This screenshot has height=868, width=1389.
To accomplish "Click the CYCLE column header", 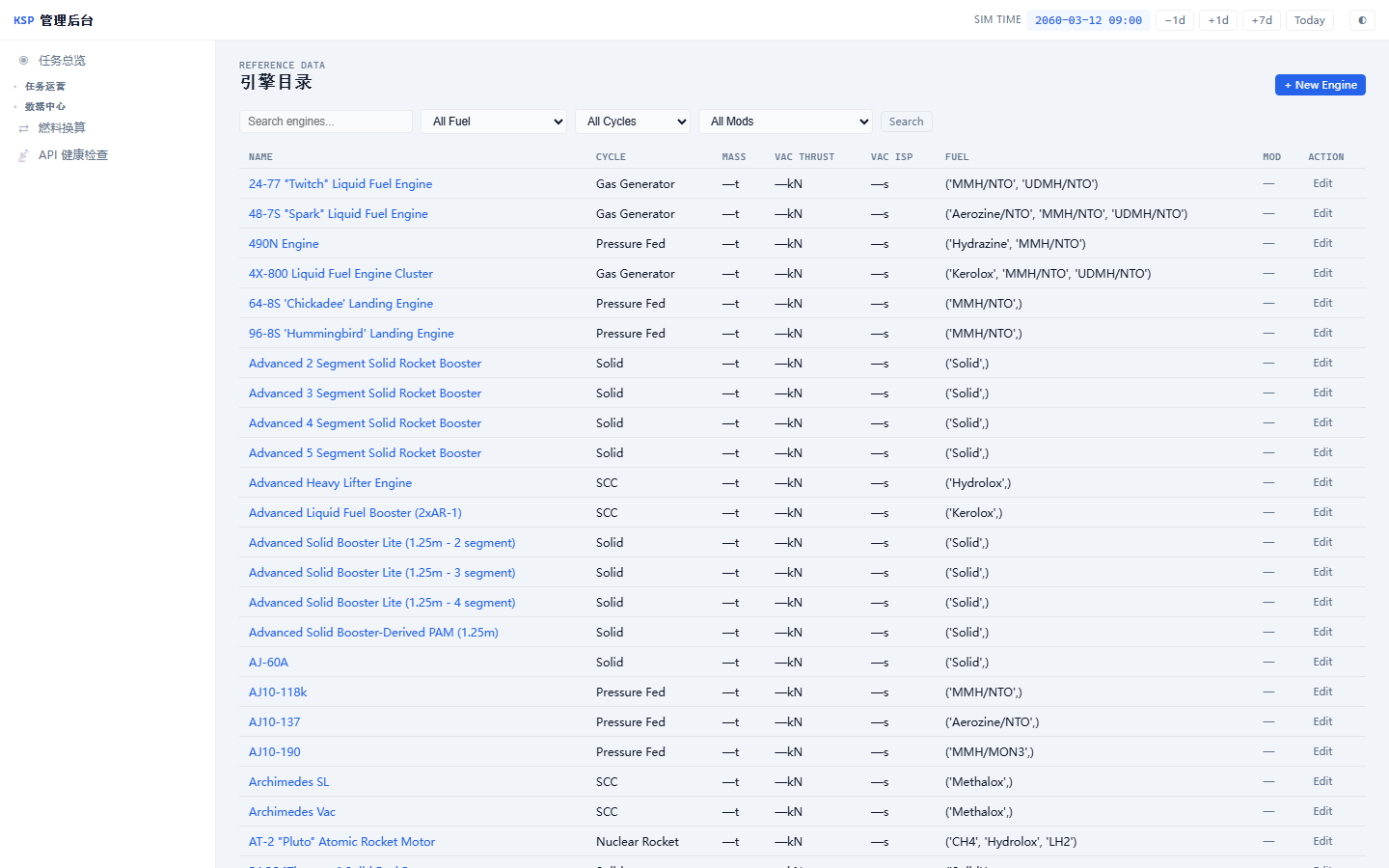I will 611,157.
